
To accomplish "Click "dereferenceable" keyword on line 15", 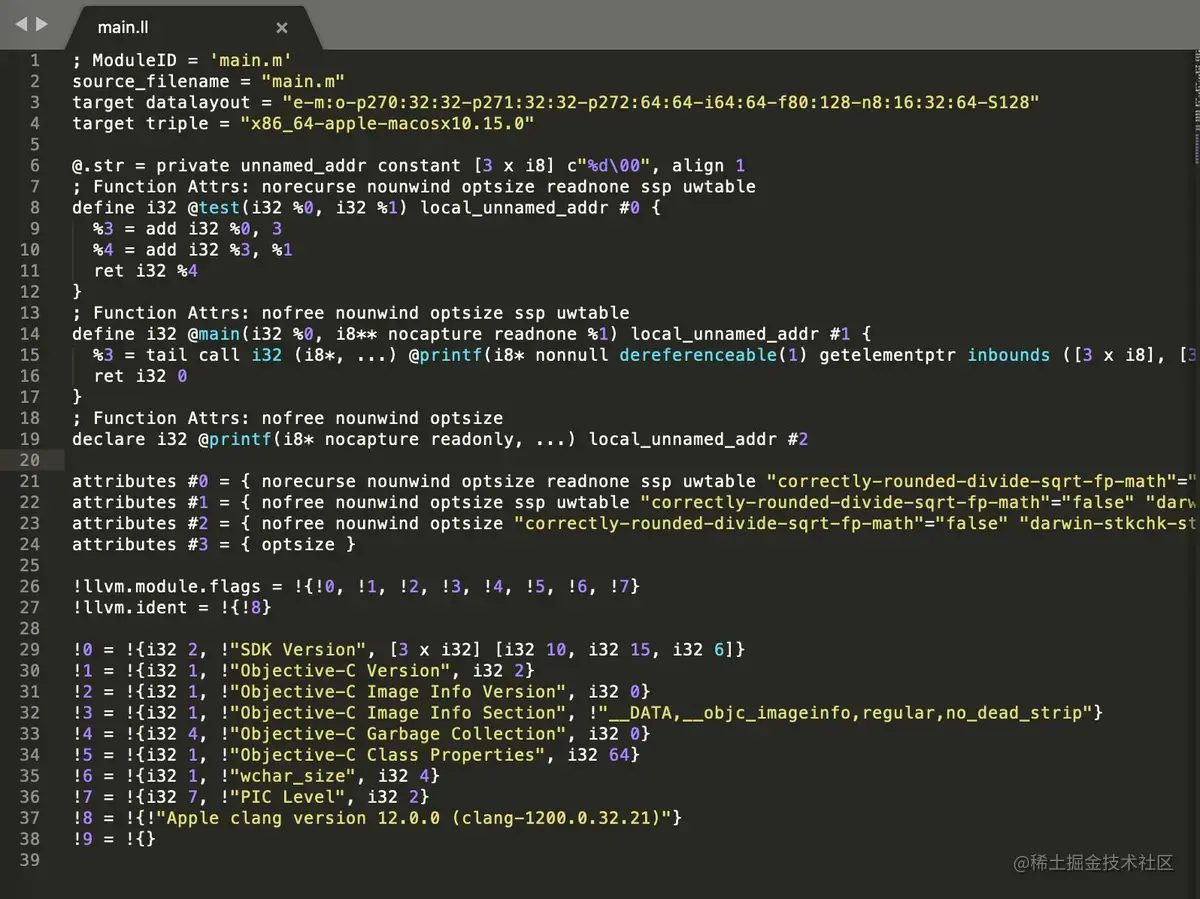I will [x=698, y=355].
